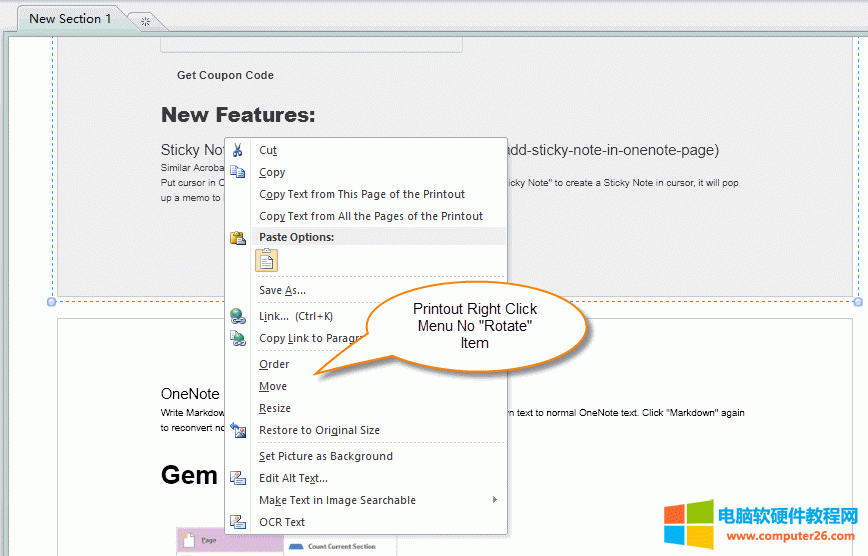
Task: Click the Copy icon in context menu
Action: click(238, 172)
